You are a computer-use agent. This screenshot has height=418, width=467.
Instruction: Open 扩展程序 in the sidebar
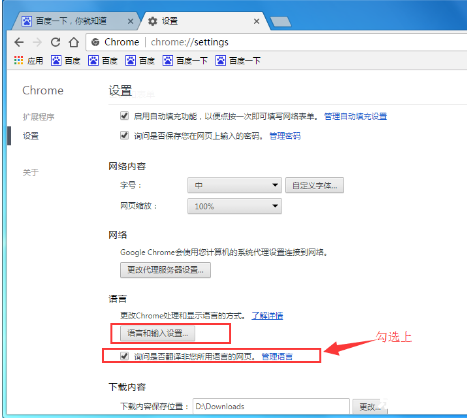coord(38,117)
